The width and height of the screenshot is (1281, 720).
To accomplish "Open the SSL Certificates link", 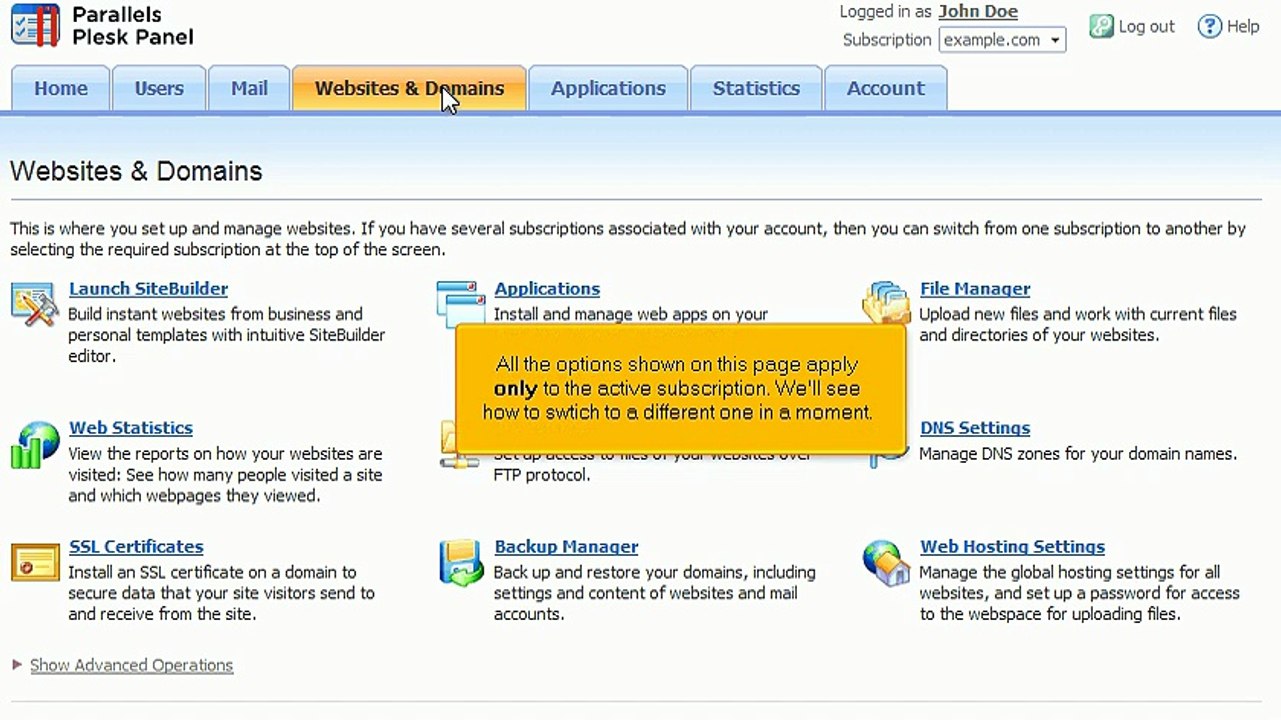I will pyautogui.click(x=136, y=547).
